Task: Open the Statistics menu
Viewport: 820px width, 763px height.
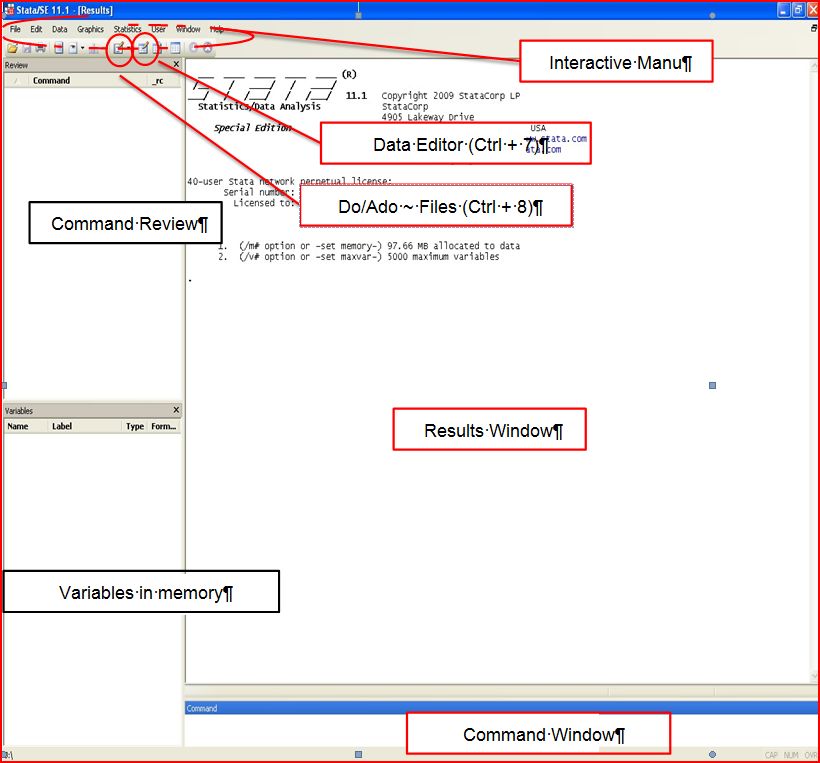Action: pos(127,29)
